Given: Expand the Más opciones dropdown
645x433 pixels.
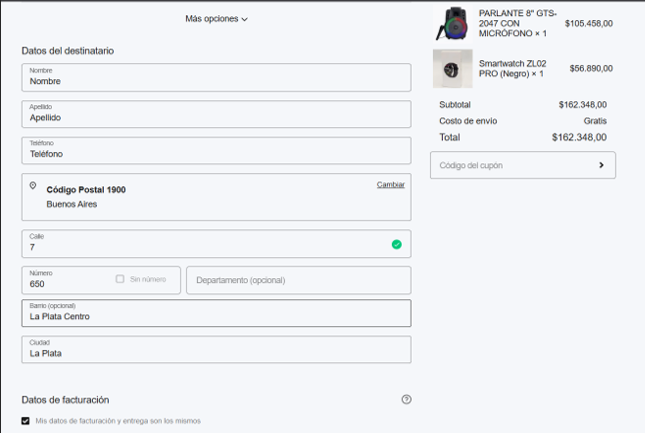Looking at the screenshot, I should [x=216, y=19].
